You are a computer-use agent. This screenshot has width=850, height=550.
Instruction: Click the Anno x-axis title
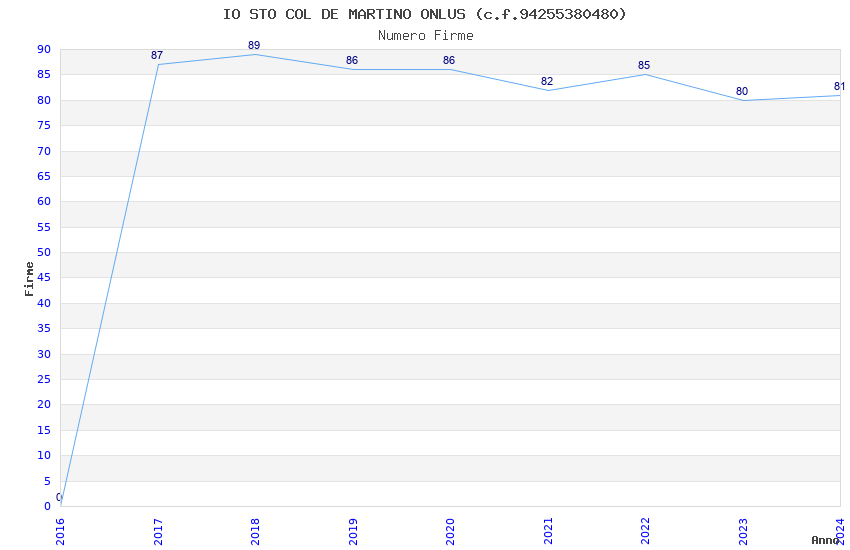[825, 540]
